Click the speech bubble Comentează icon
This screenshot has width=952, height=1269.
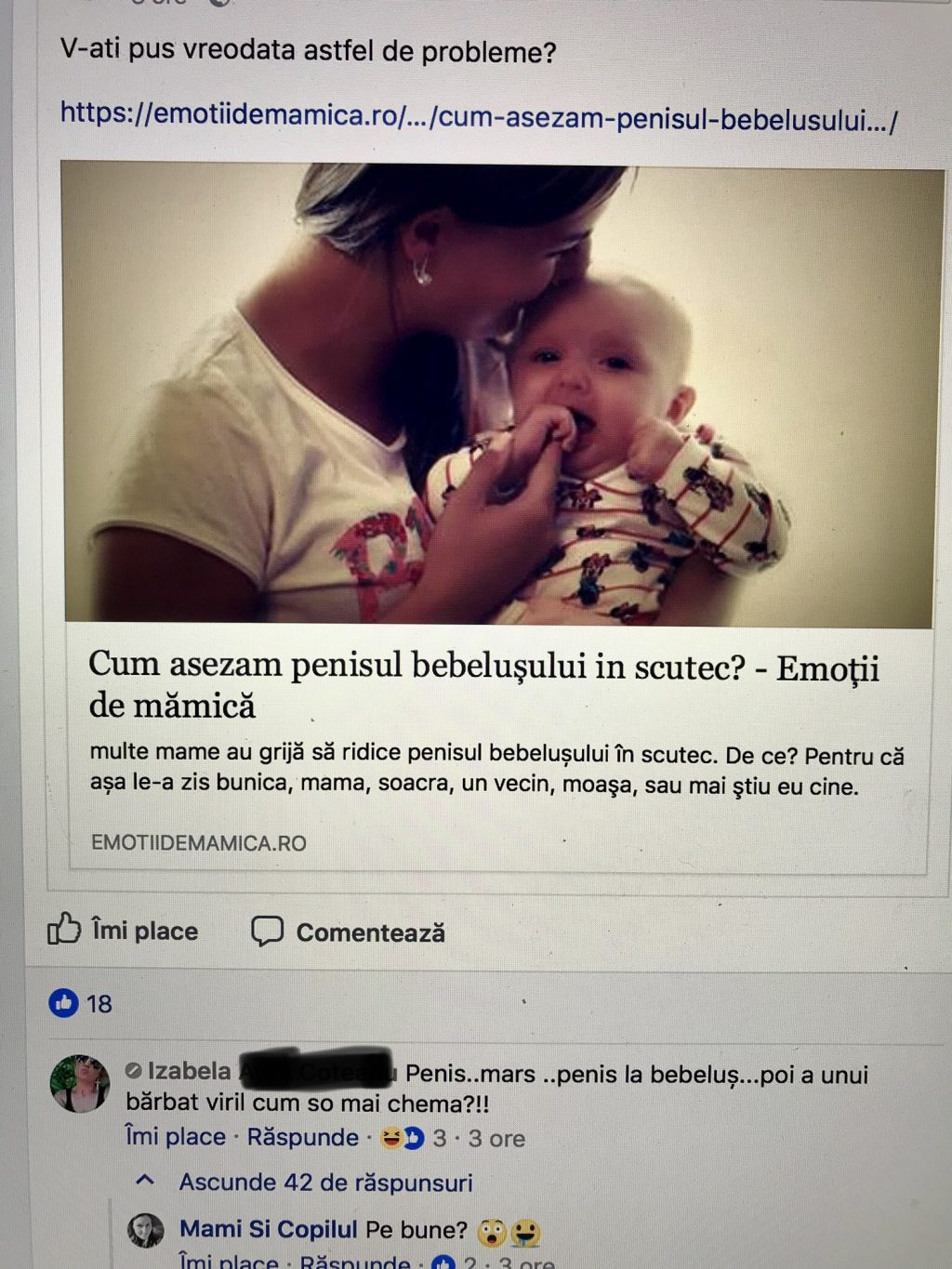267,931
